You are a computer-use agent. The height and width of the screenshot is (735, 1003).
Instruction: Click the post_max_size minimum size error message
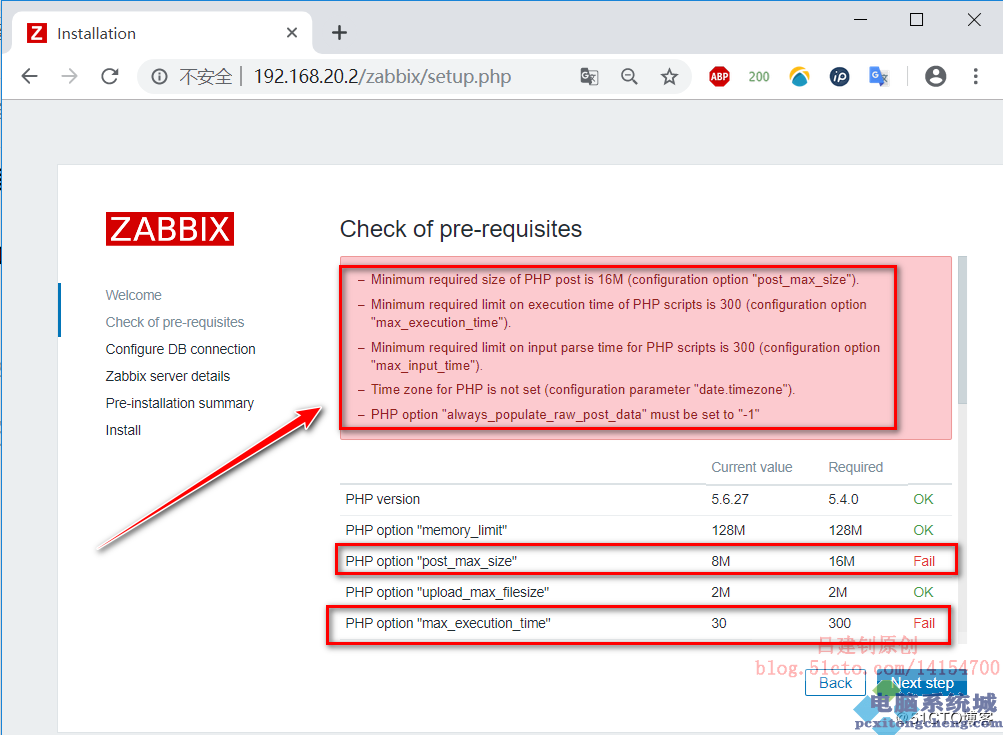click(615, 280)
